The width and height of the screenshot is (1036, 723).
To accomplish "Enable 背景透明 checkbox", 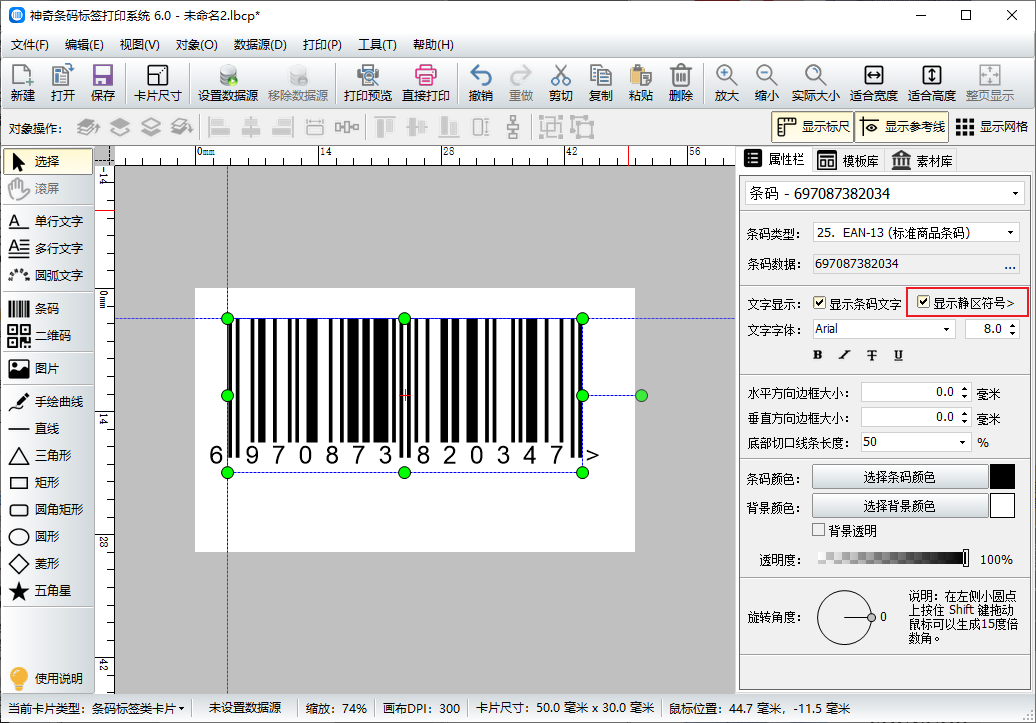I will [819, 530].
